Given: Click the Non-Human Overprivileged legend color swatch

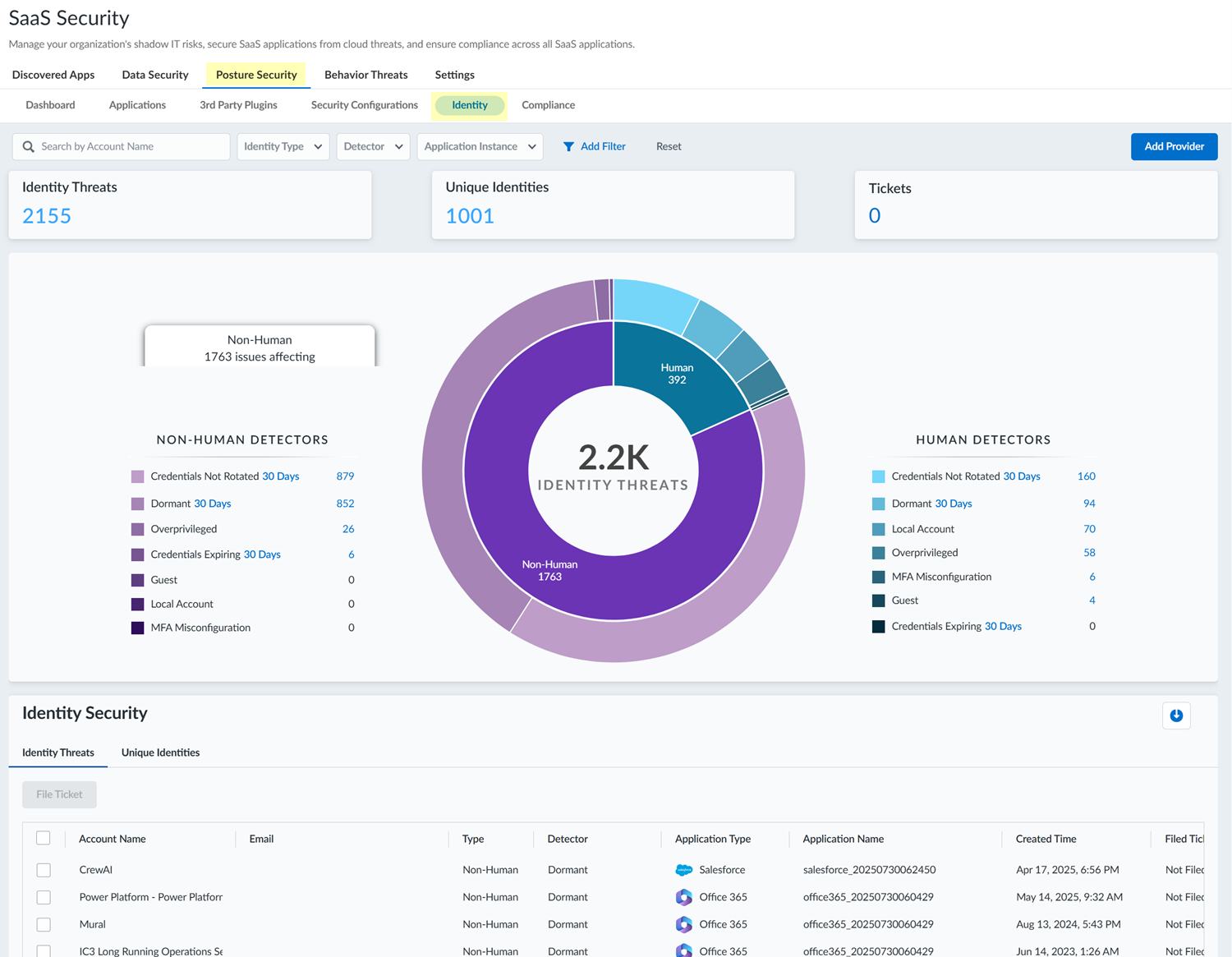Looking at the screenshot, I should tap(138, 529).
